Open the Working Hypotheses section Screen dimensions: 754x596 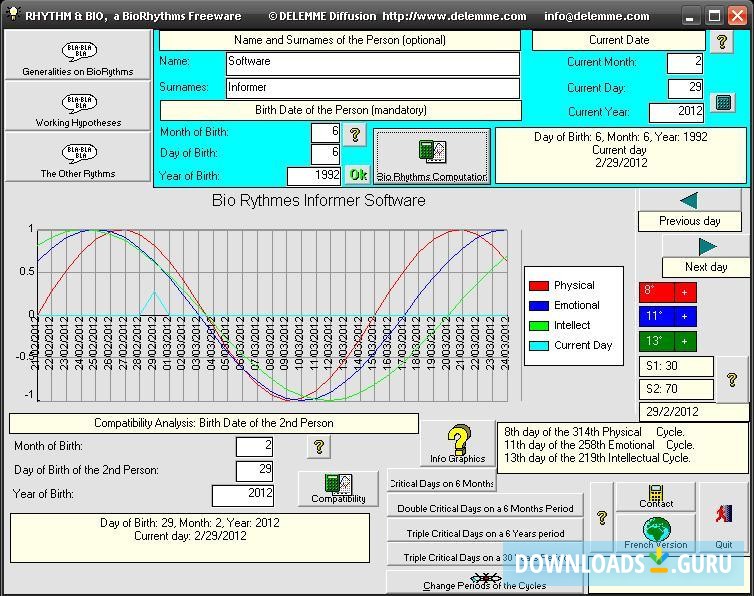[x=77, y=109]
